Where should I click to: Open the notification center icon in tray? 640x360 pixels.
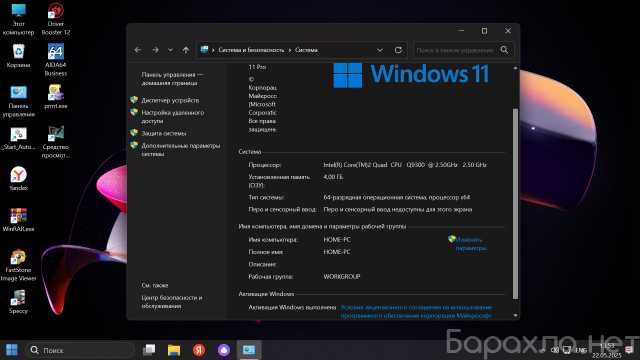629,350
